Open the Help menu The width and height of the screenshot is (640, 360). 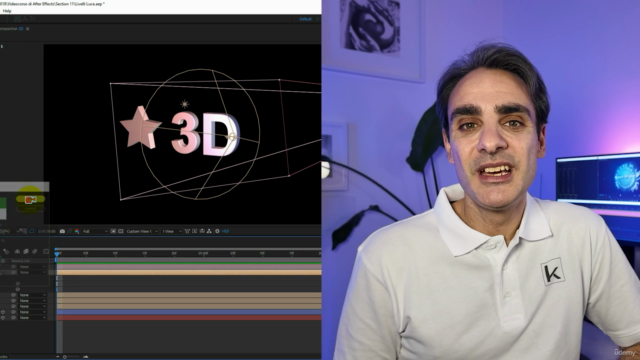(x=7, y=11)
